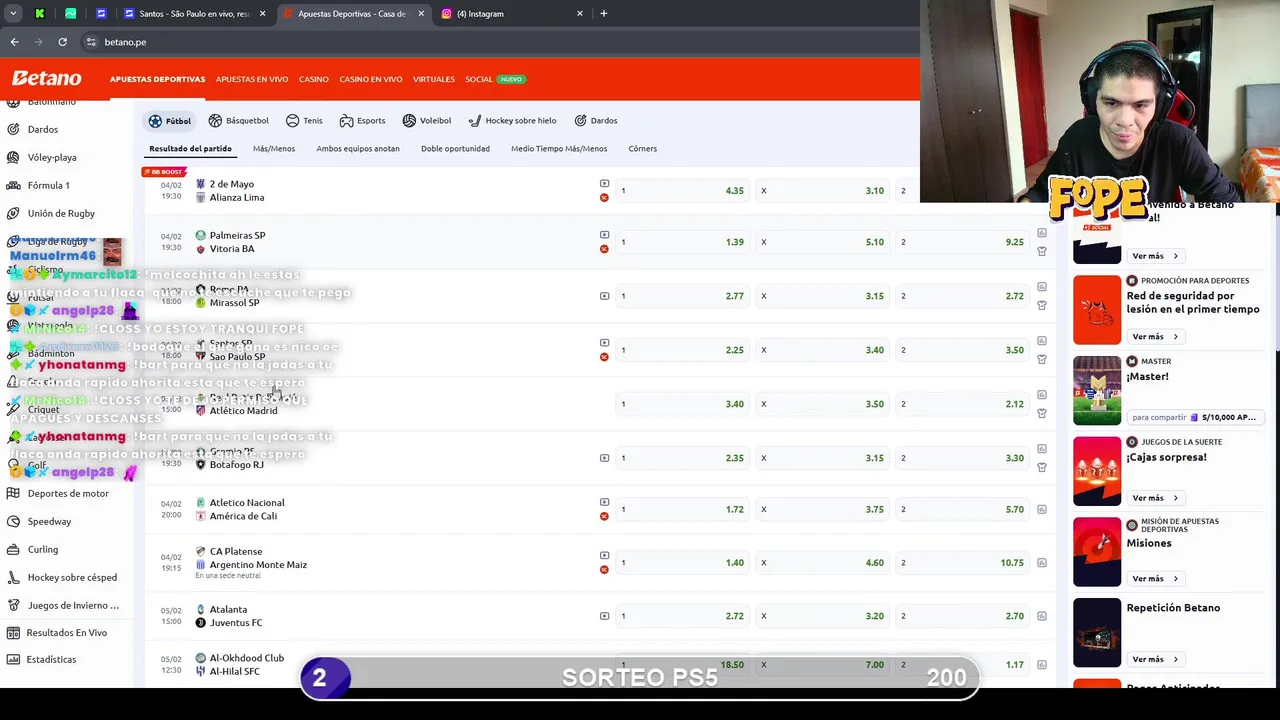Open Red de seguridad promo thumbnail
This screenshot has height=720, width=1280.
coord(1097,309)
